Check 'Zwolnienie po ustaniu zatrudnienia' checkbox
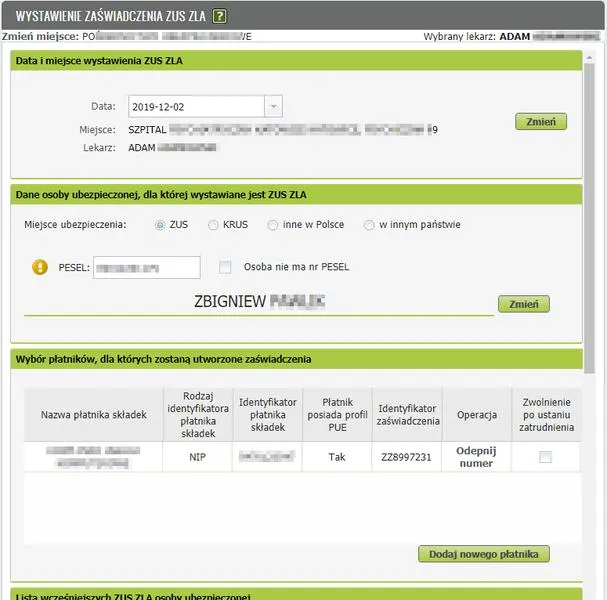 tap(545, 457)
